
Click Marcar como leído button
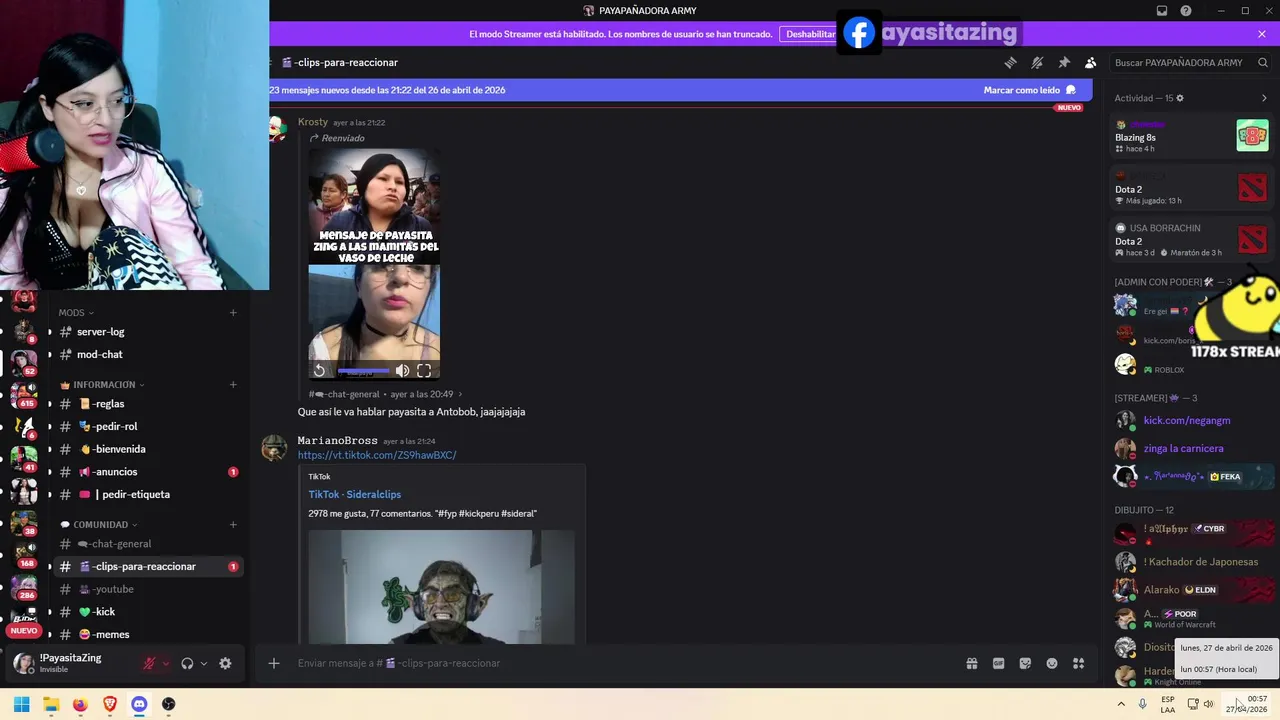[x=1030, y=90]
